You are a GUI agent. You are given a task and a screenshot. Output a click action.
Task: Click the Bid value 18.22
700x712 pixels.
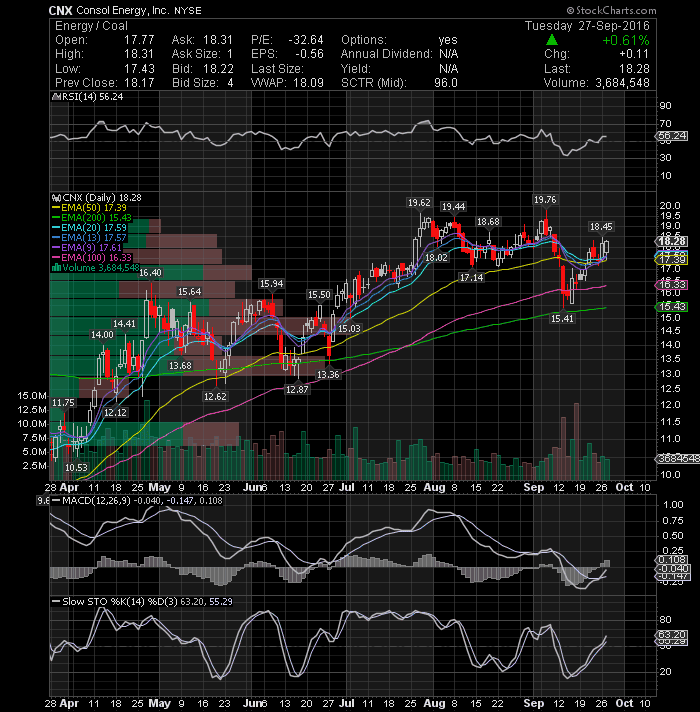pos(218,69)
